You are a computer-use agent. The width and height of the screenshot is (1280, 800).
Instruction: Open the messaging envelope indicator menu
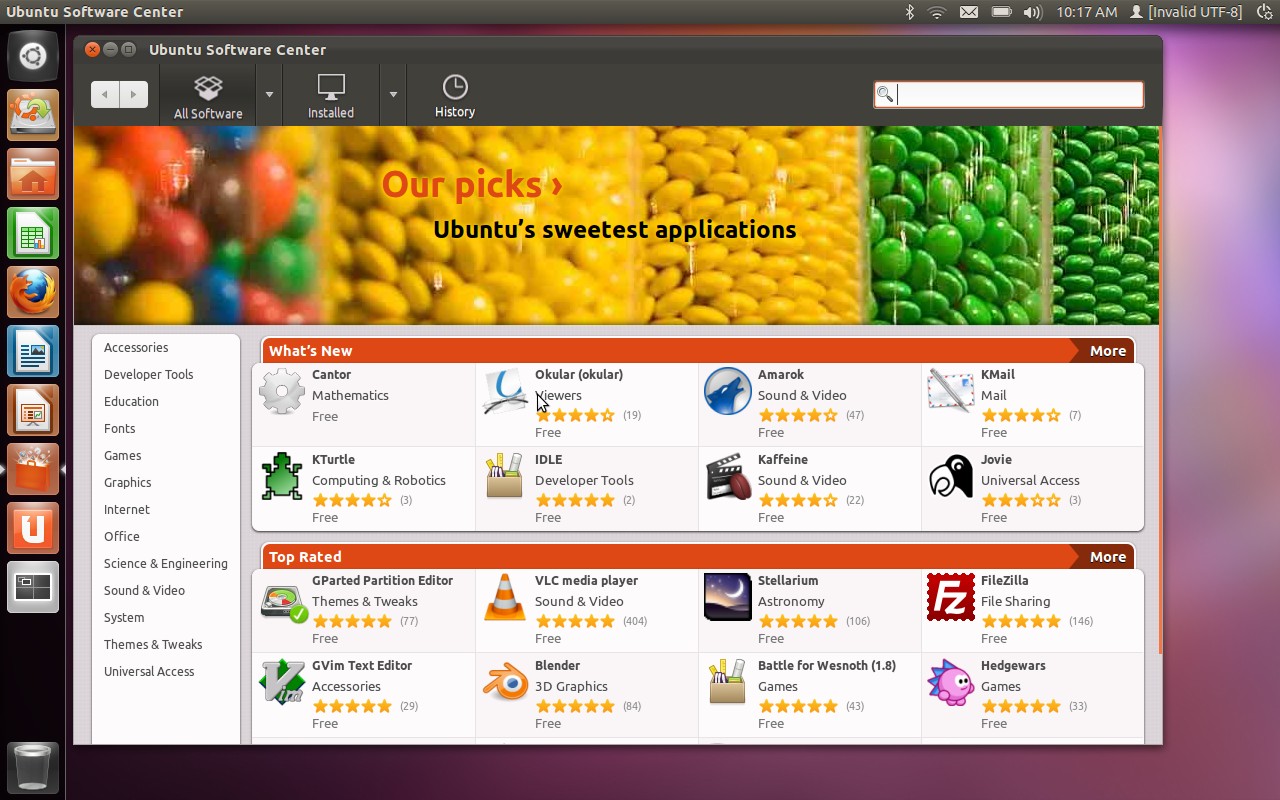(968, 12)
